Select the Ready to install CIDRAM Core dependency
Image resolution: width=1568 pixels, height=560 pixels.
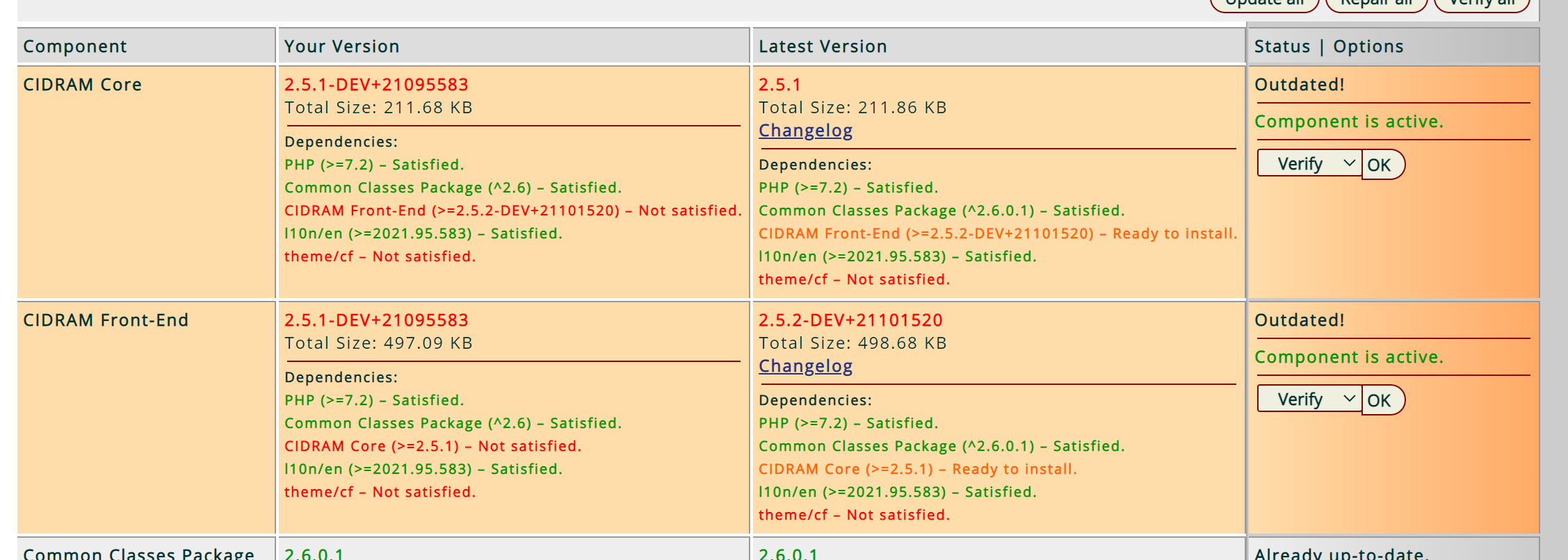pos(918,469)
